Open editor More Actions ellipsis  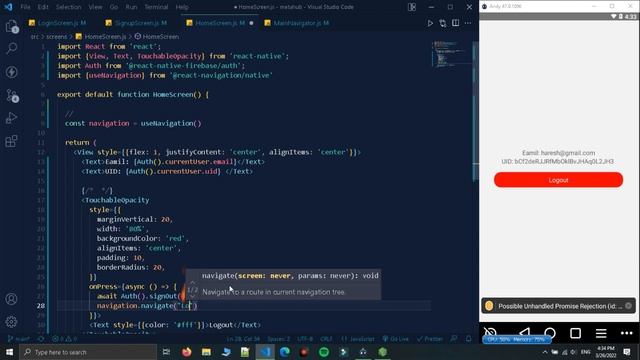468,23
